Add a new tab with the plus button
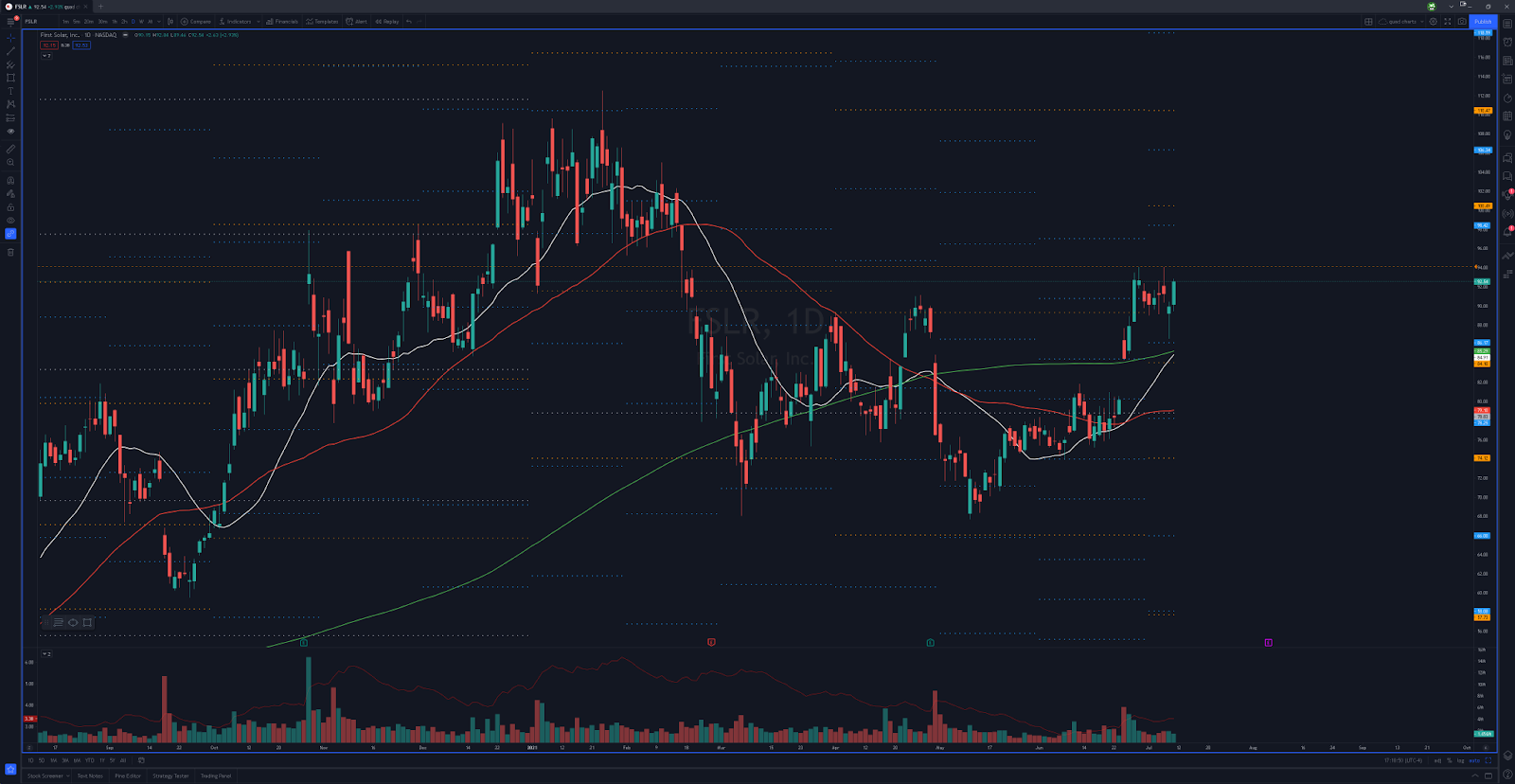The height and width of the screenshot is (784, 1515). point(100,7)
